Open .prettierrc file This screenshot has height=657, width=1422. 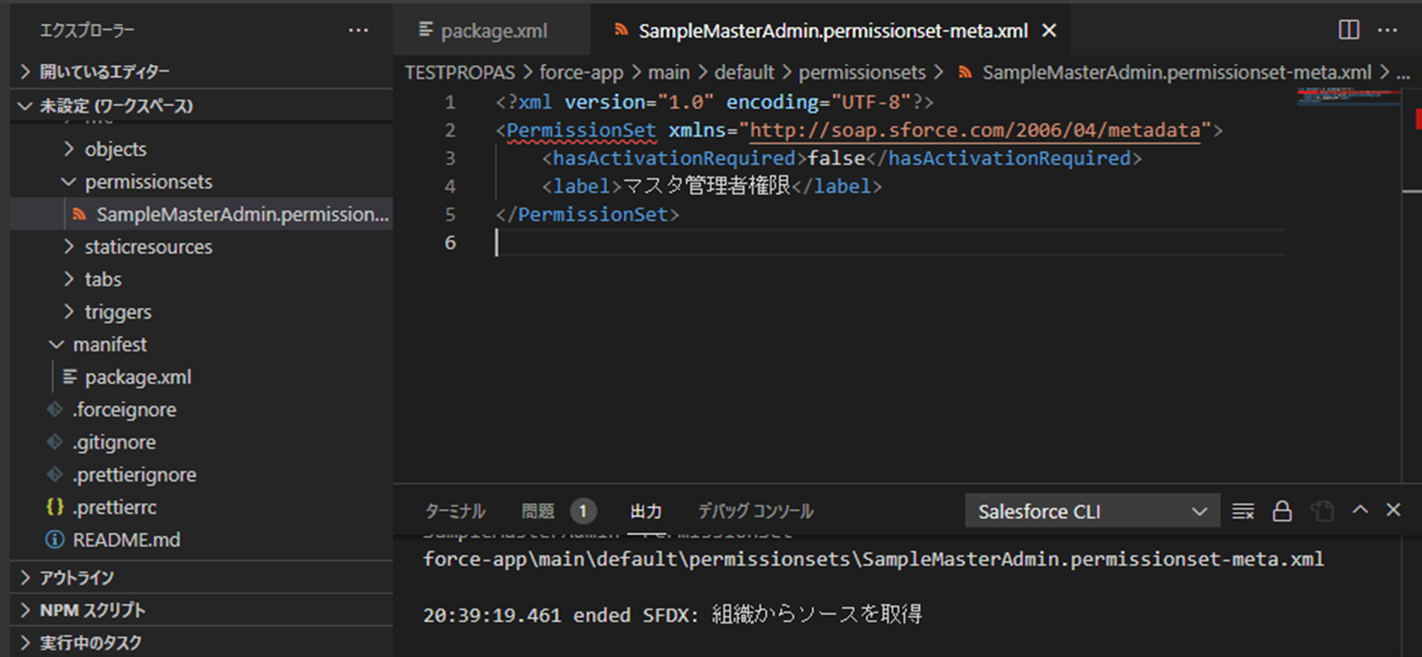click(114, 507)
